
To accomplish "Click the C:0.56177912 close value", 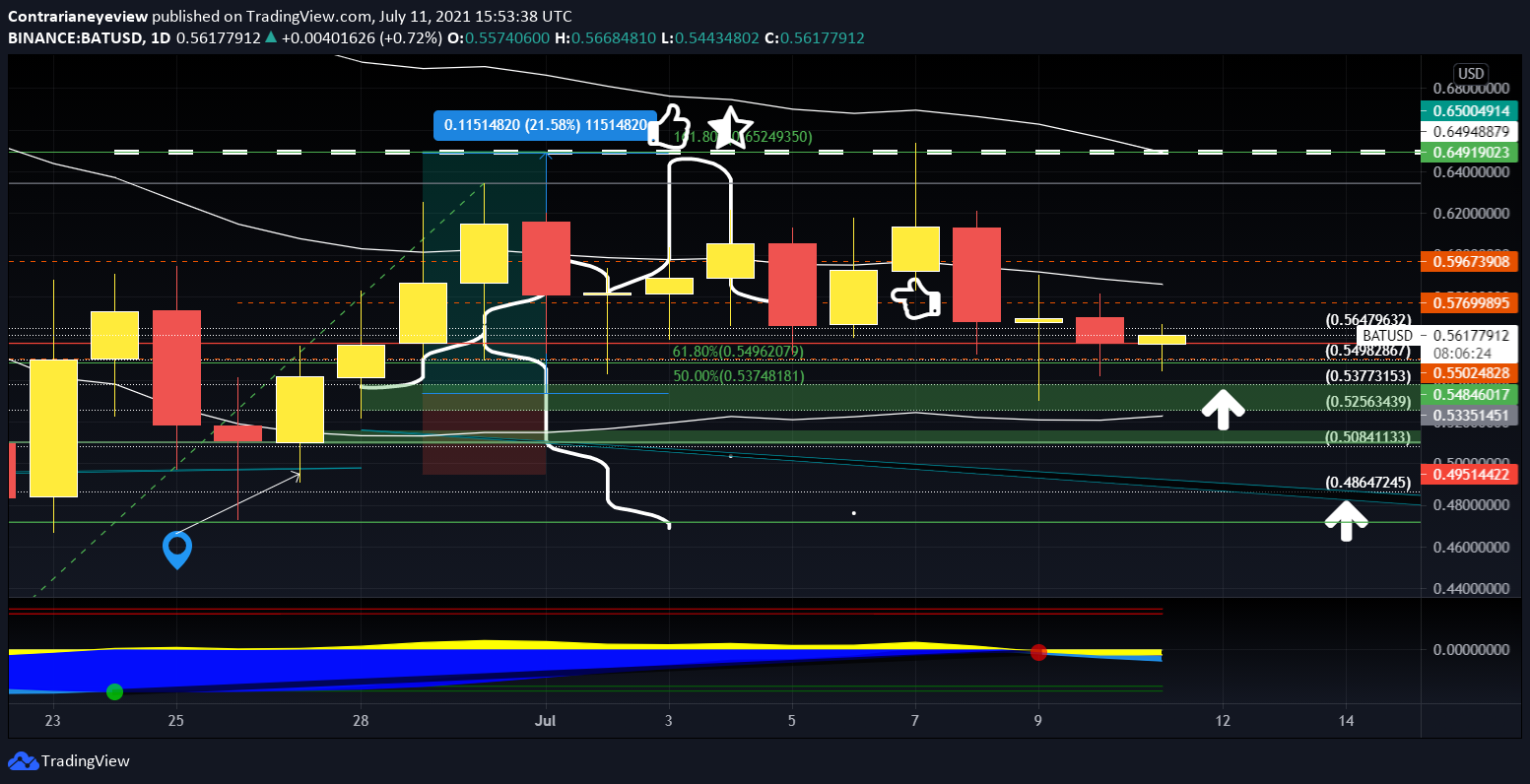I will [815, 38].
